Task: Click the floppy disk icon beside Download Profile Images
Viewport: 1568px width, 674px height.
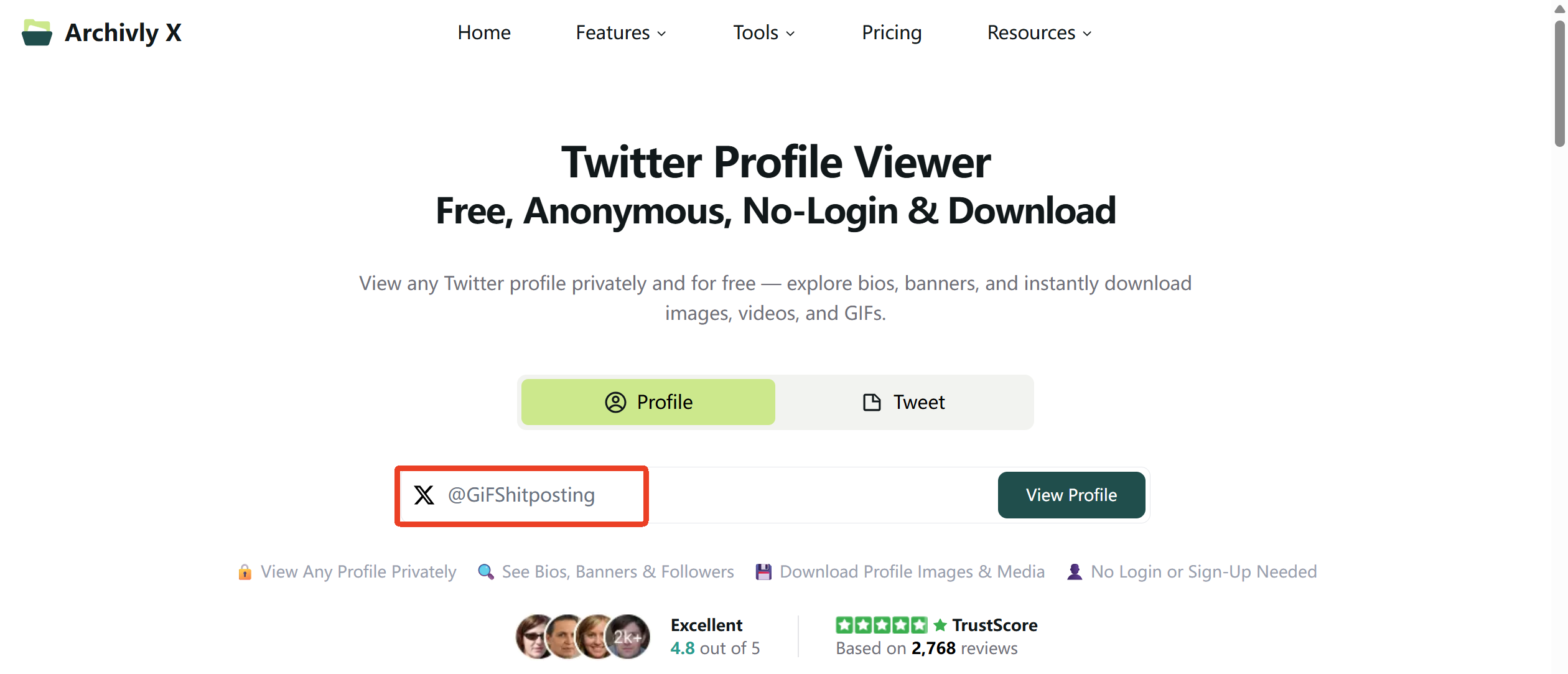Action: tap(763, 572)
